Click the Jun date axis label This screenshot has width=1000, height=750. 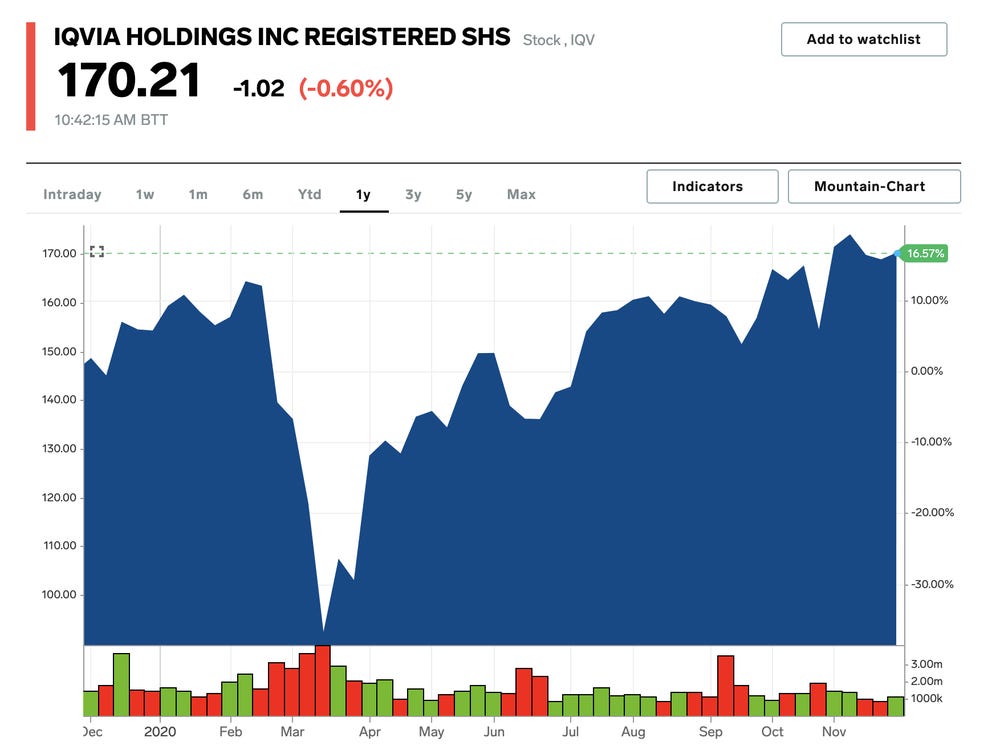pos(494,732)
